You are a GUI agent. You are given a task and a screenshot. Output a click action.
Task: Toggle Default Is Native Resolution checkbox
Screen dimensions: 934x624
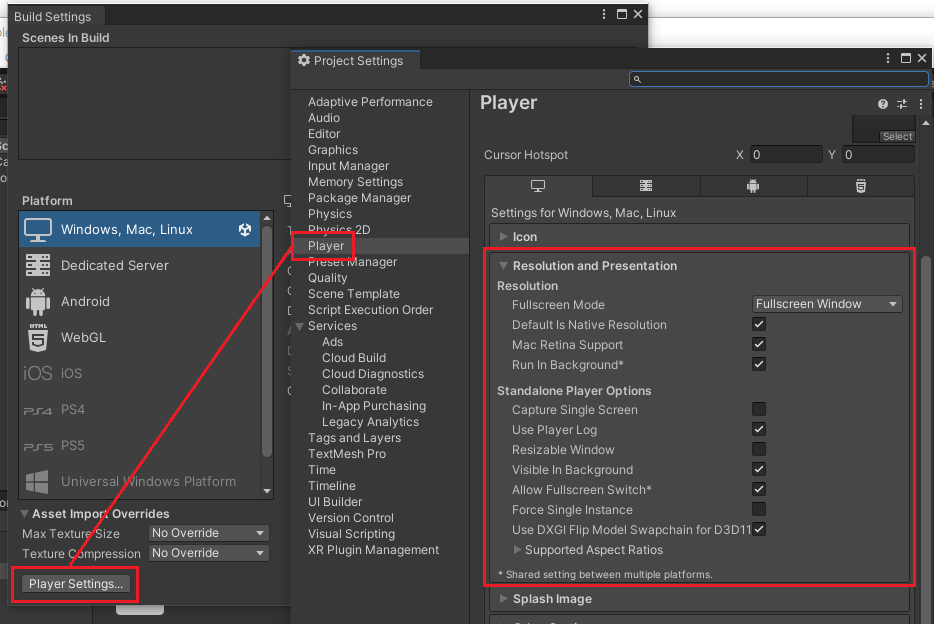[759, 325]
